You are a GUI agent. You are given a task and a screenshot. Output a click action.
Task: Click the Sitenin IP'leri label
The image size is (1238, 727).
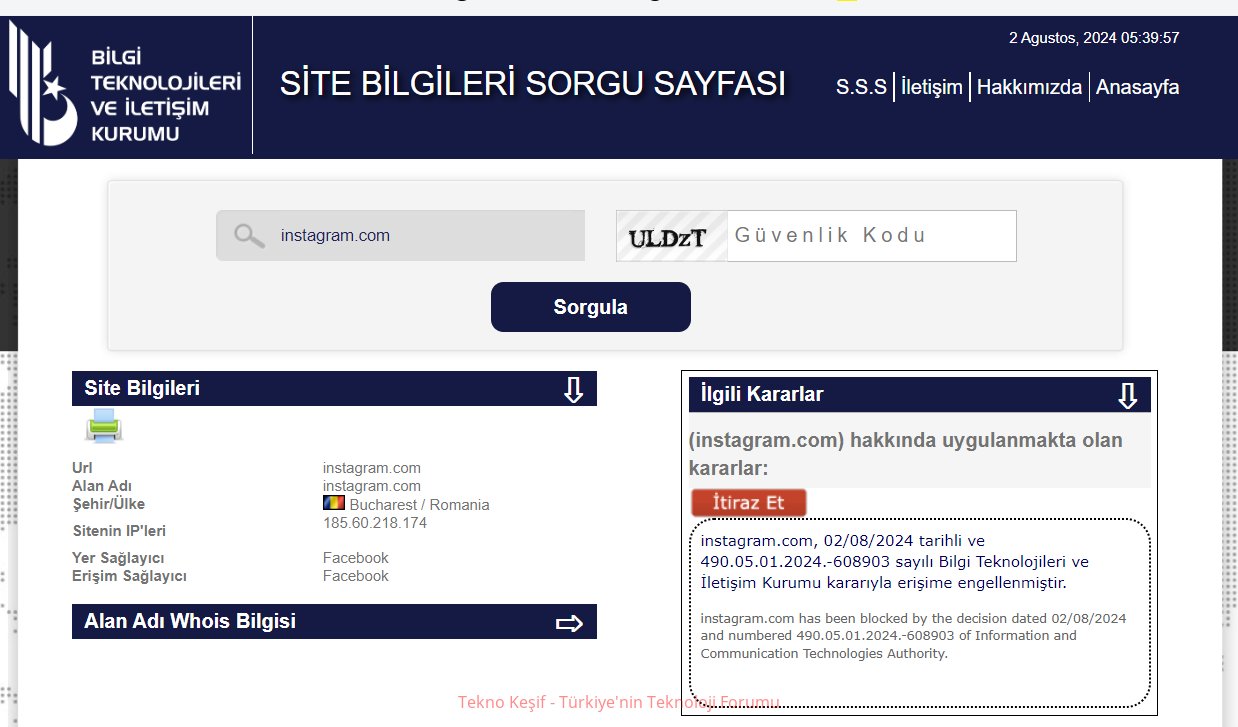tap(119, 531)
